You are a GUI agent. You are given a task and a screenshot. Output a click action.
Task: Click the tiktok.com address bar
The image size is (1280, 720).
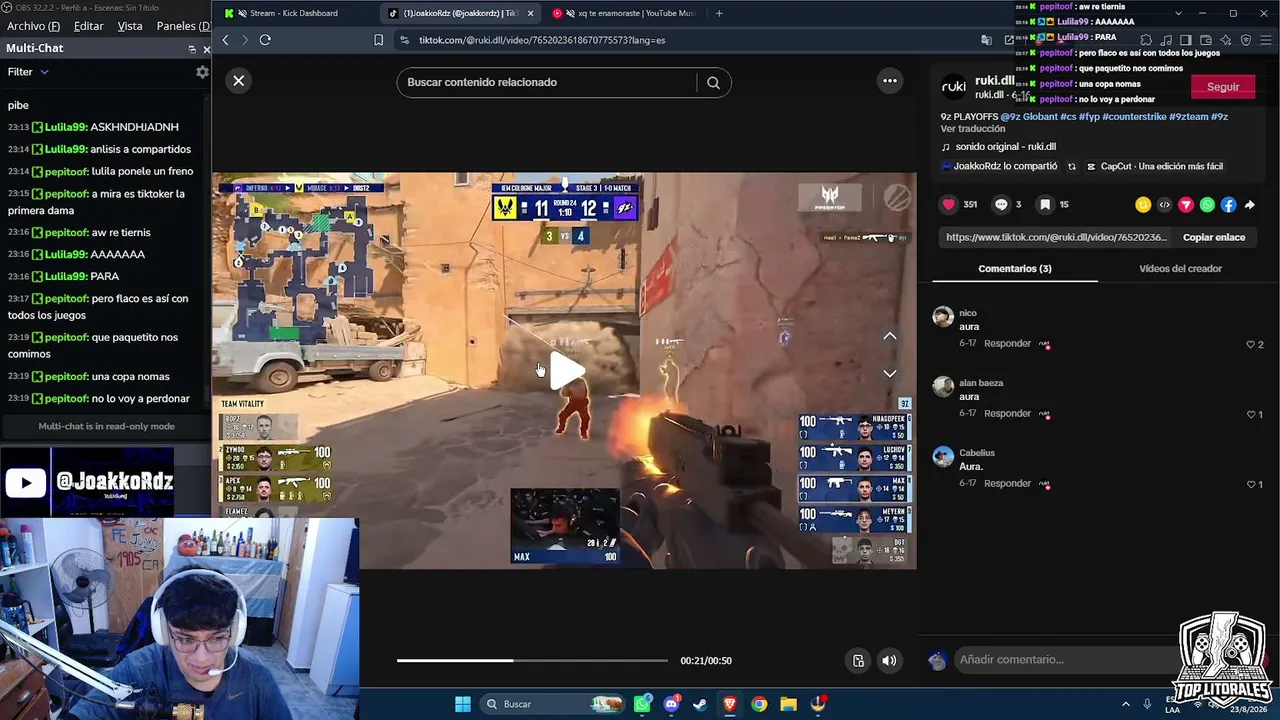690,40
